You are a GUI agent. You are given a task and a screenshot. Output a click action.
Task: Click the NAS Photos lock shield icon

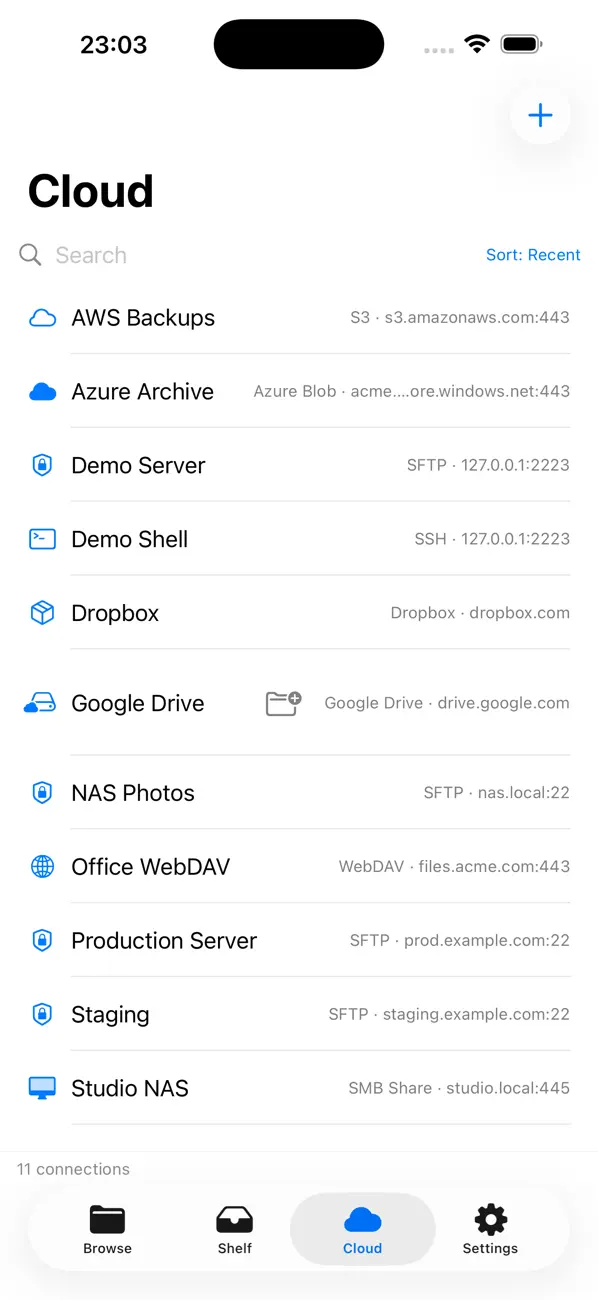[x=42, y=793]
